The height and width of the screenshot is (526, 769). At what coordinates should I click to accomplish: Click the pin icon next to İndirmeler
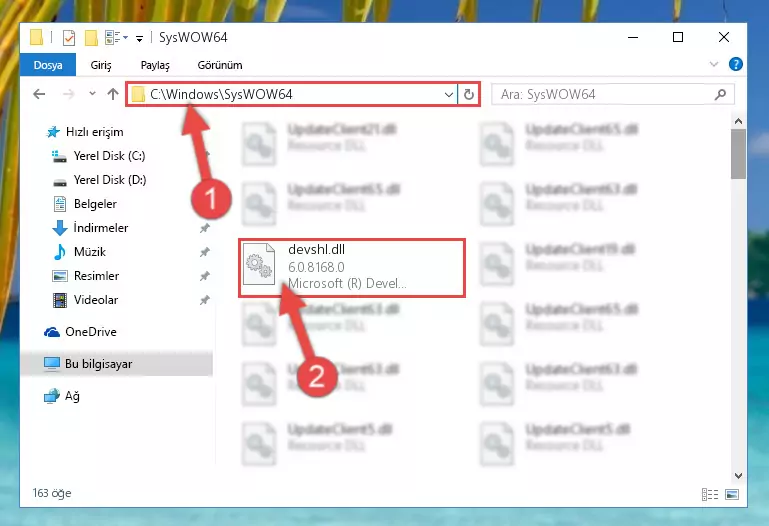(x=205, y=228)
